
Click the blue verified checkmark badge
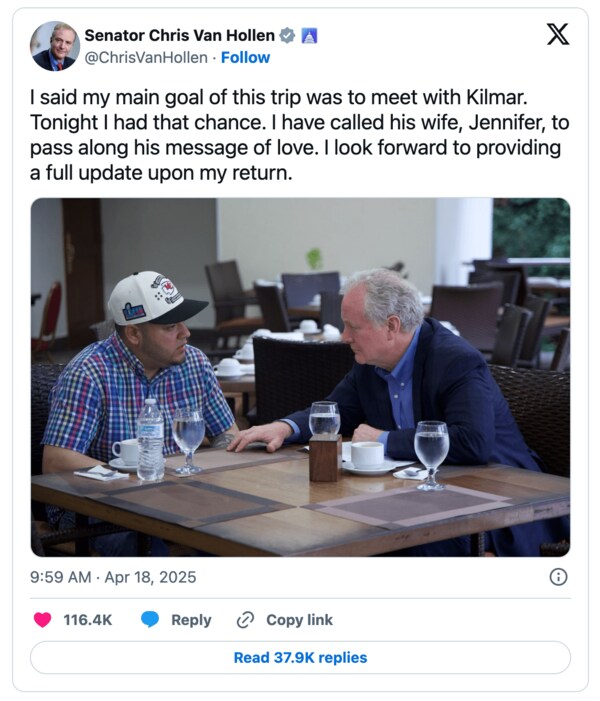(287, 36)
